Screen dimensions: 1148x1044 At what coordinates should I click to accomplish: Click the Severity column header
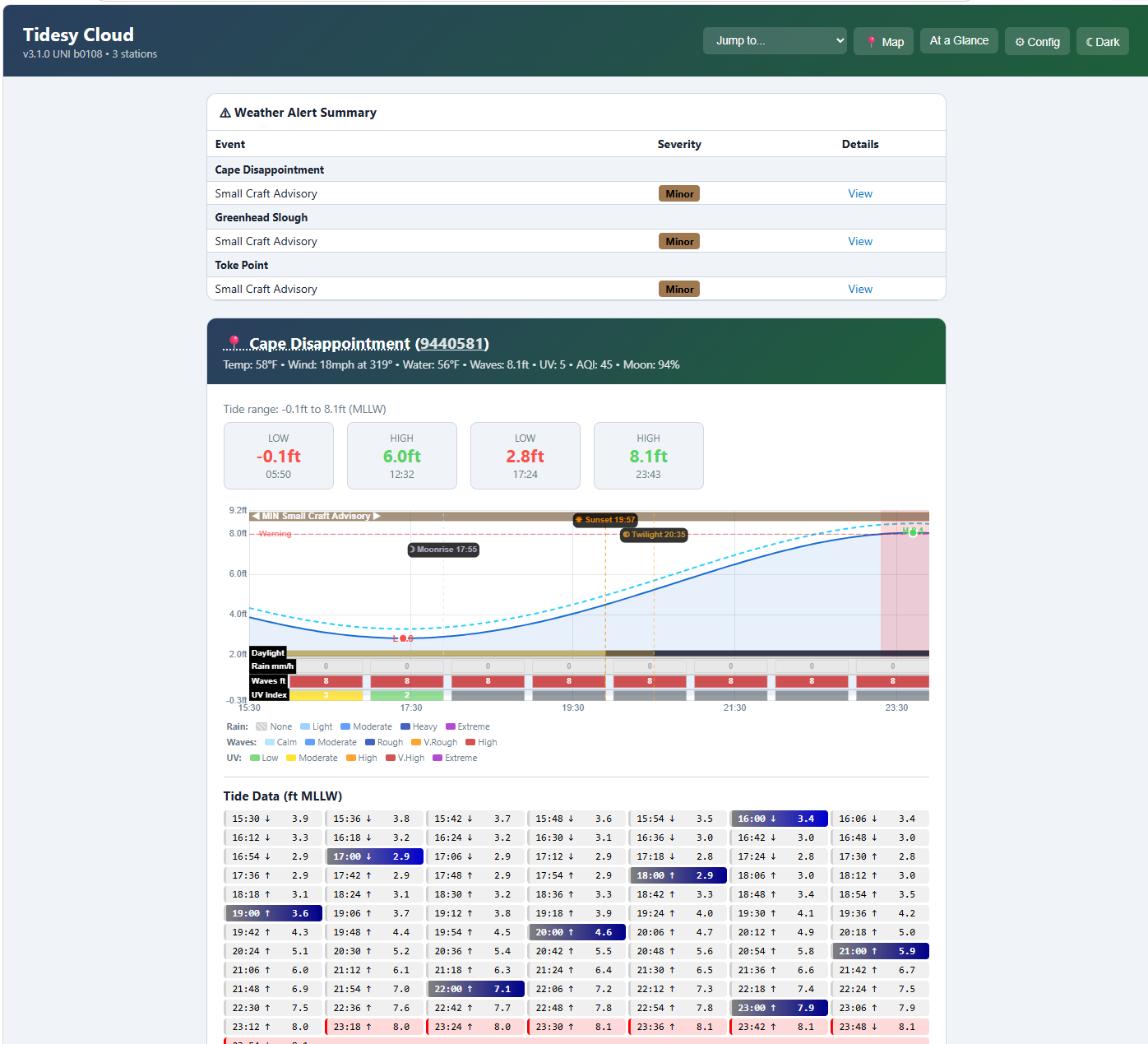(x=679, y=144)
